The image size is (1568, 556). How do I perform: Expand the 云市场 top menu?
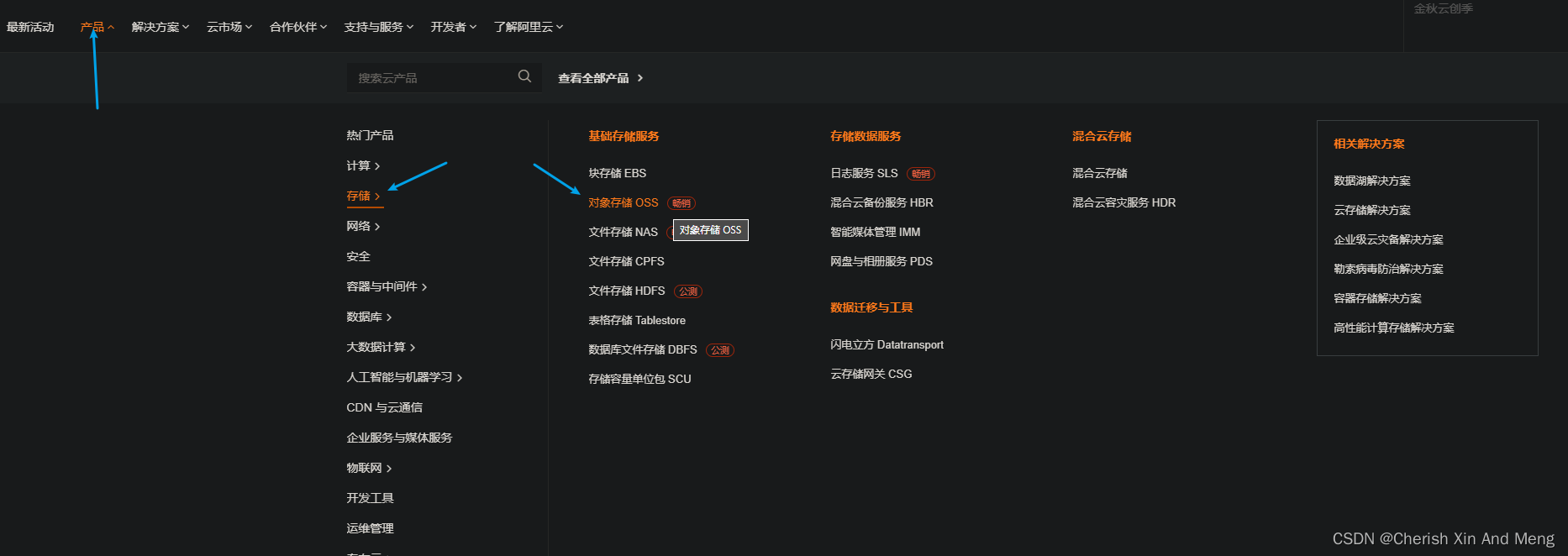pyautogui.click(x=229, y=27)
